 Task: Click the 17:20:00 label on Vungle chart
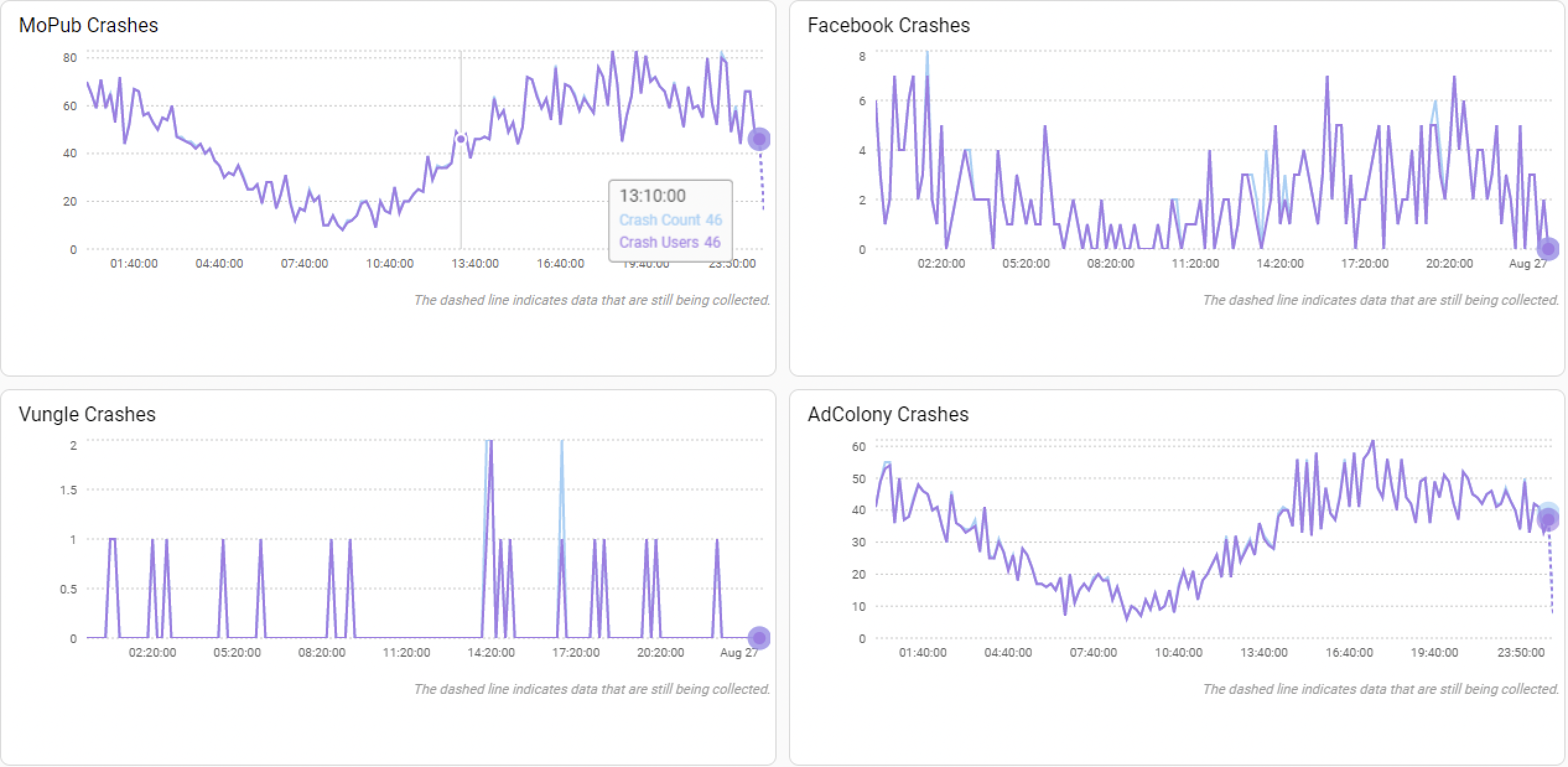pyautogui.click(x=576, y=653)
